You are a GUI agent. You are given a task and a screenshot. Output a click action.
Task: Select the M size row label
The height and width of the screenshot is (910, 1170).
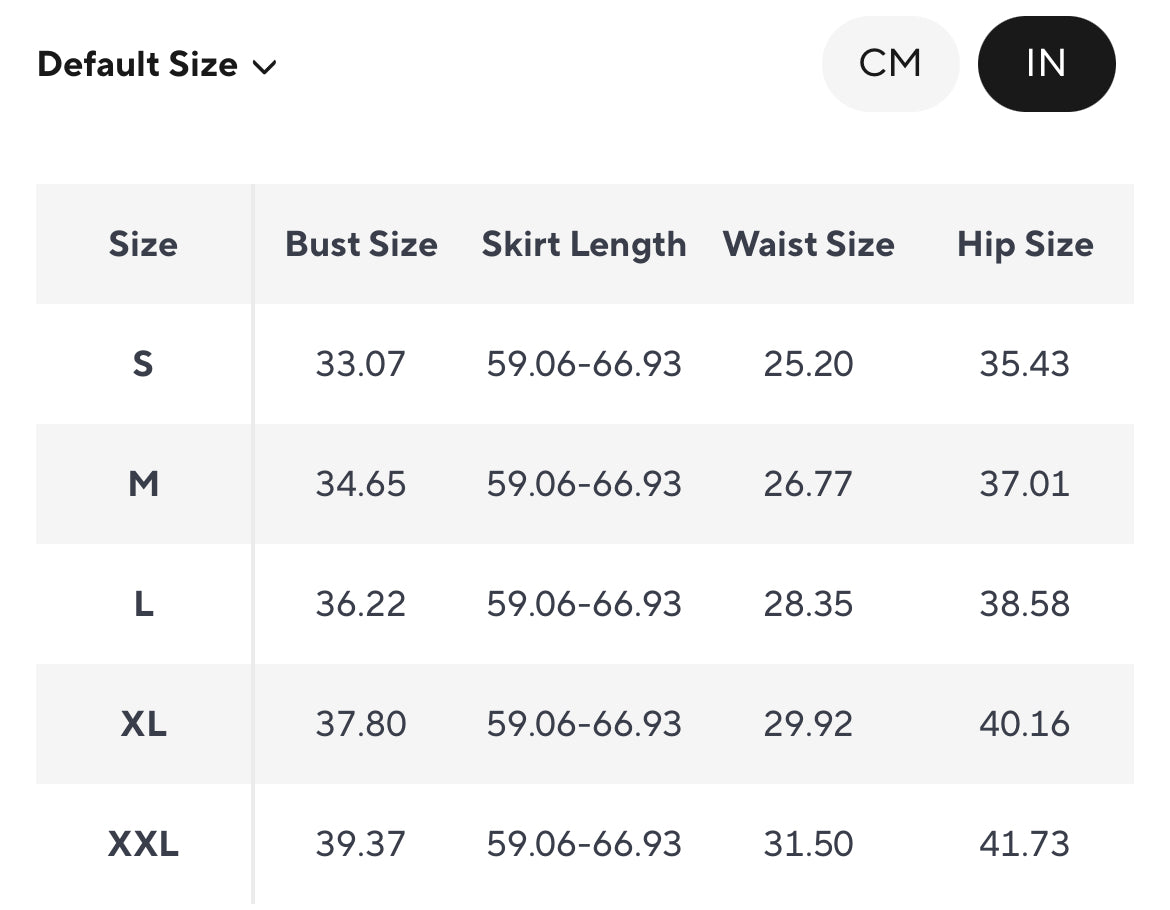coord(143,484)
